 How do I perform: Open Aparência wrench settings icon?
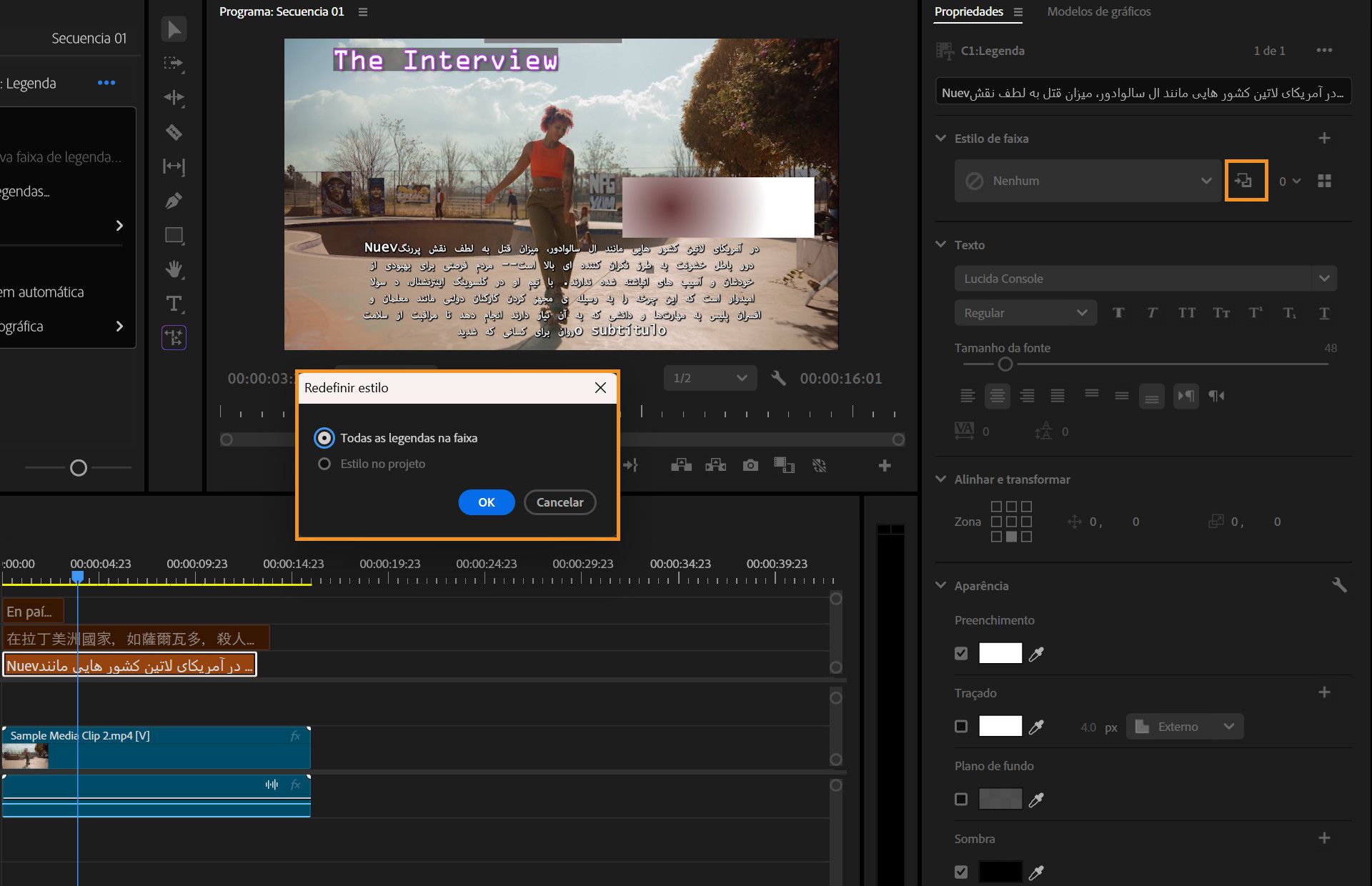coord(1338,585)
